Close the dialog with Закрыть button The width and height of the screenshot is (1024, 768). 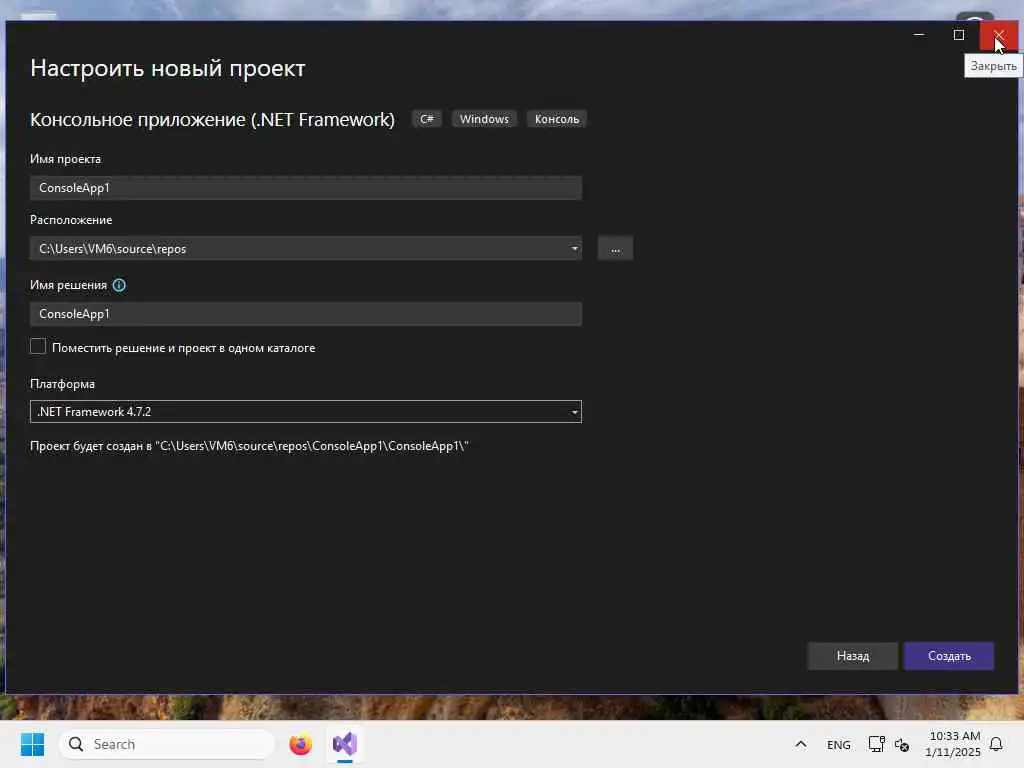tap(999, 35)
